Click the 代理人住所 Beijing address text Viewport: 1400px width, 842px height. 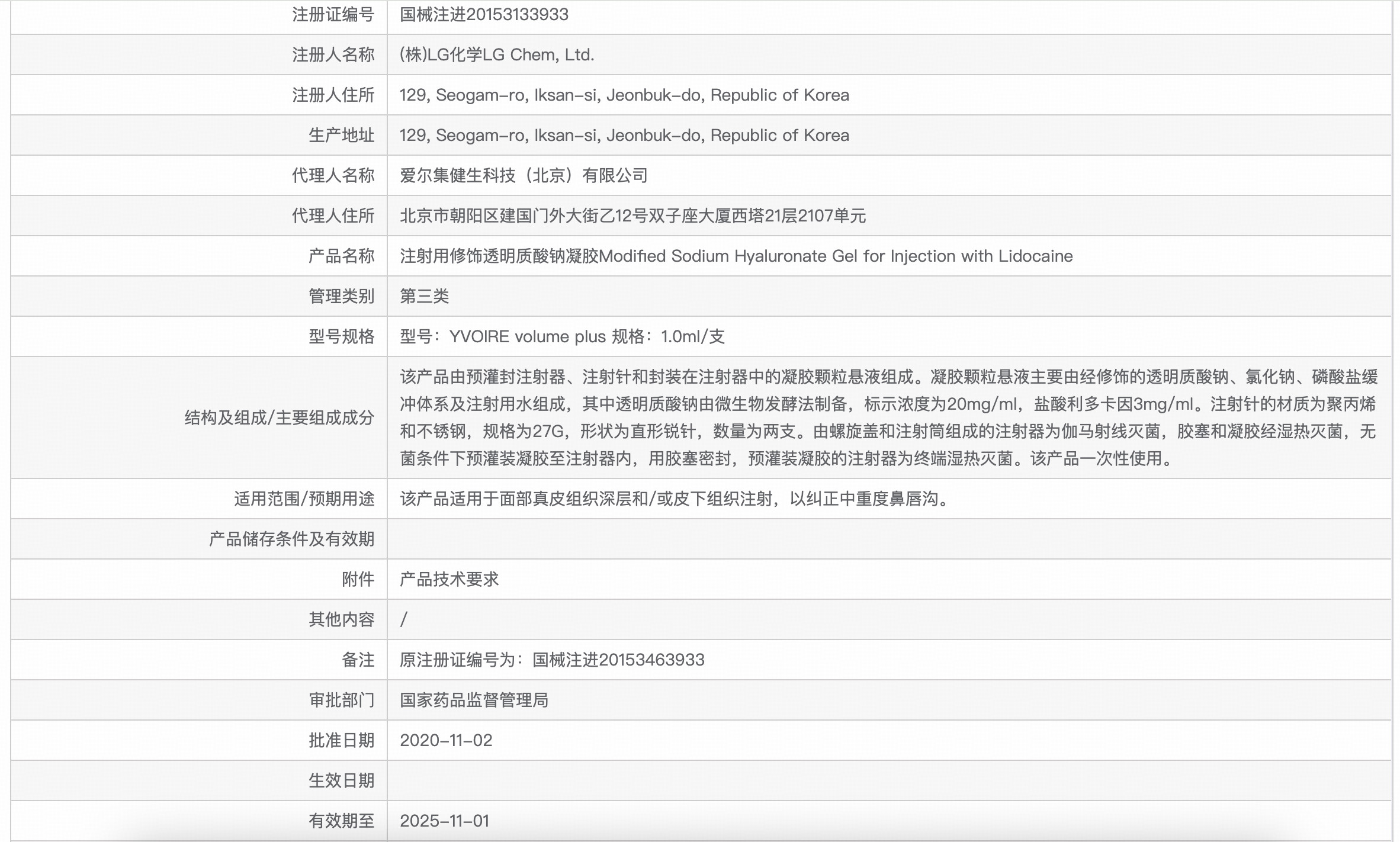click(x=632, y=216)
